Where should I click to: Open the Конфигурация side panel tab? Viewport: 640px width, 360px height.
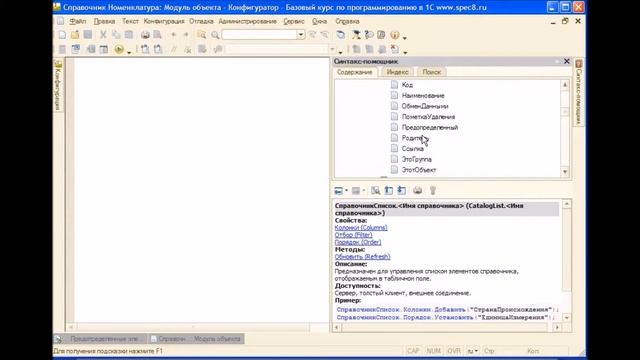(58, 85)
